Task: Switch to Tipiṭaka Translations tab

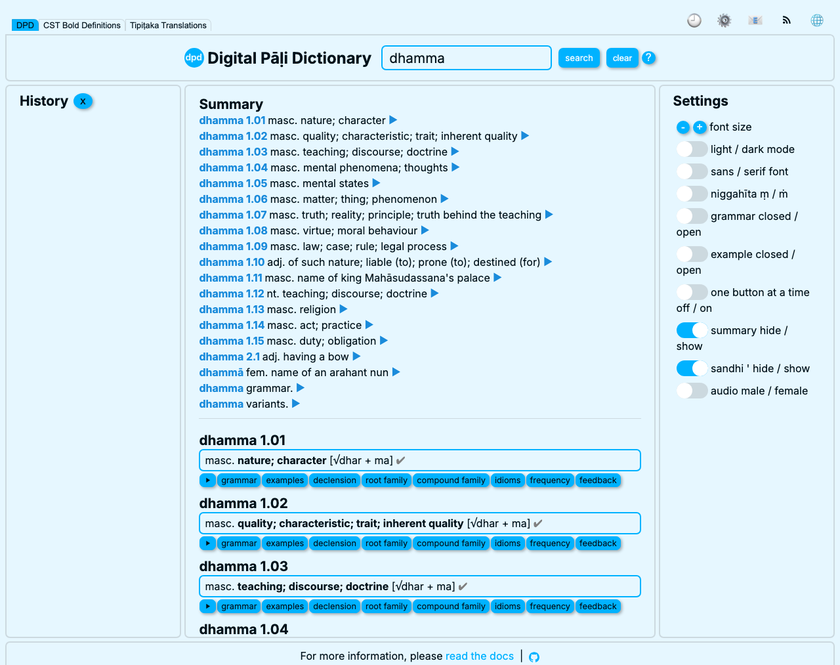Action: 168,25
